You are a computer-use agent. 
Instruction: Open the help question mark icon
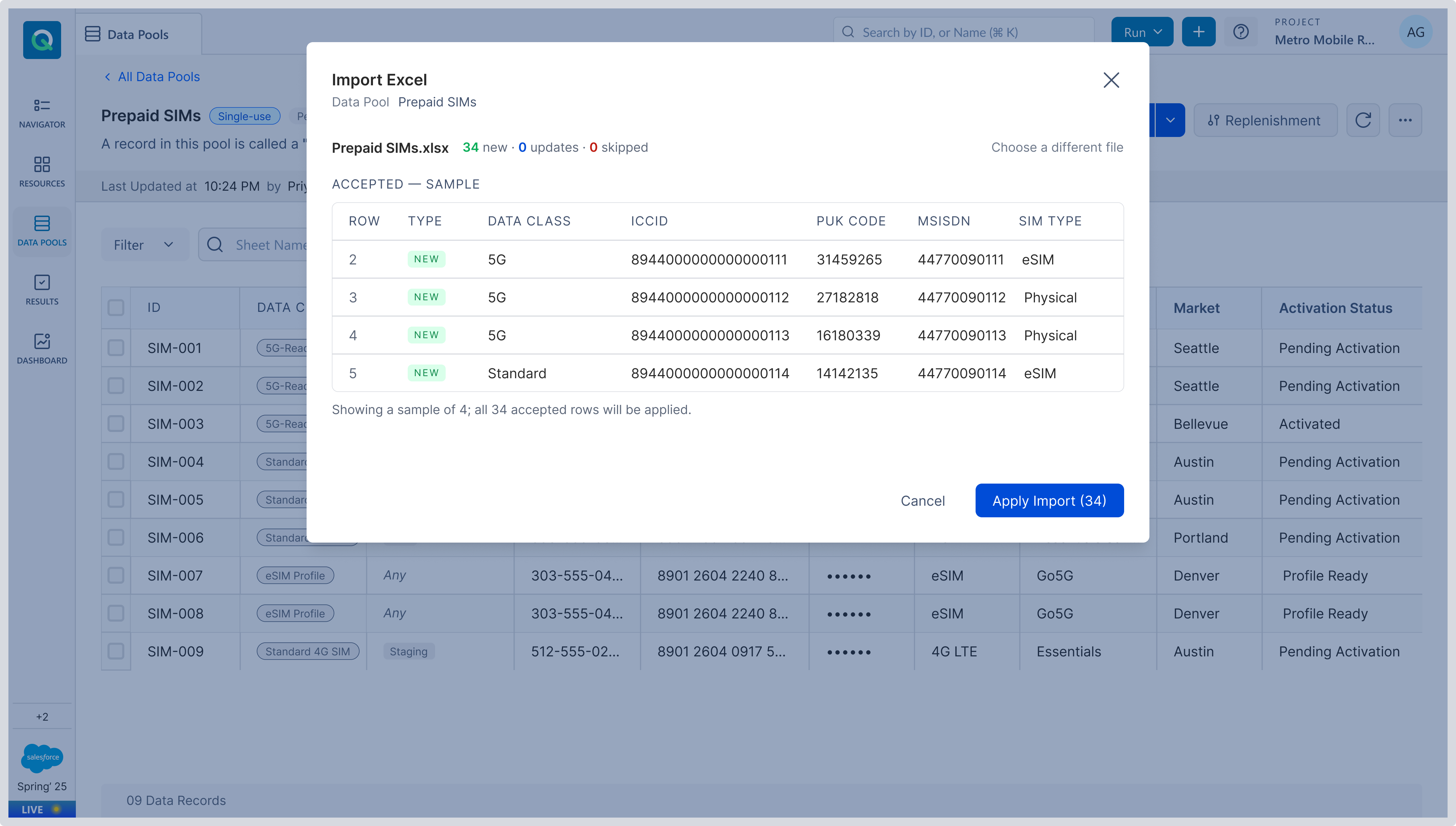coord(1240,32)
